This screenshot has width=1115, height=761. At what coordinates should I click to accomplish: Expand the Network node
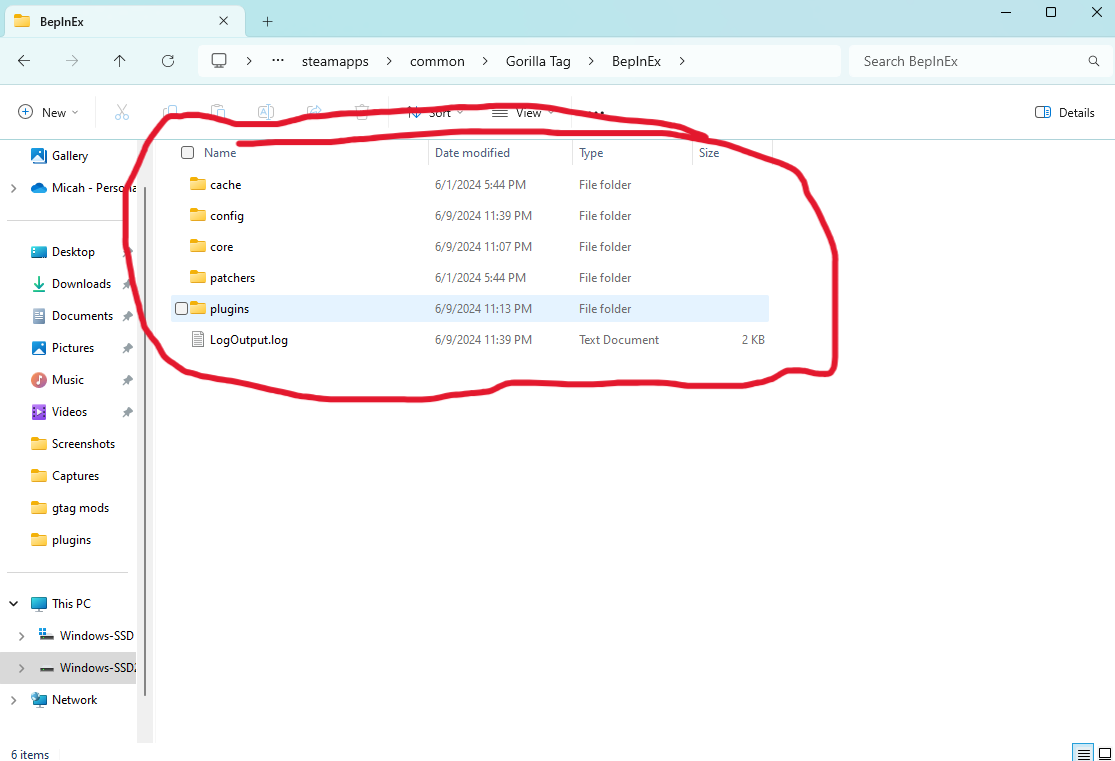(x=14, y=700)
